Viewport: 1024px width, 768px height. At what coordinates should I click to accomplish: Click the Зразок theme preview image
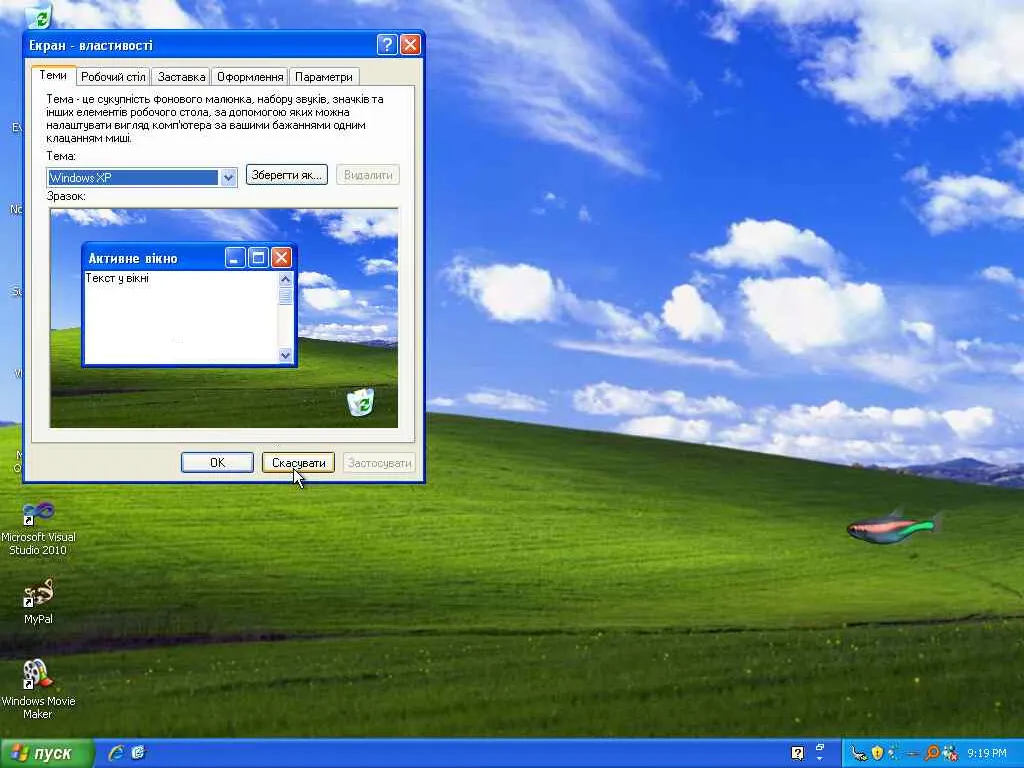(x=224, y=318)
